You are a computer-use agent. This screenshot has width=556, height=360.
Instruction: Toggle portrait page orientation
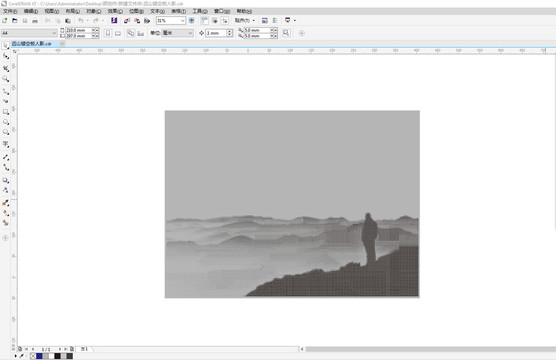click(x=108, y=33)
